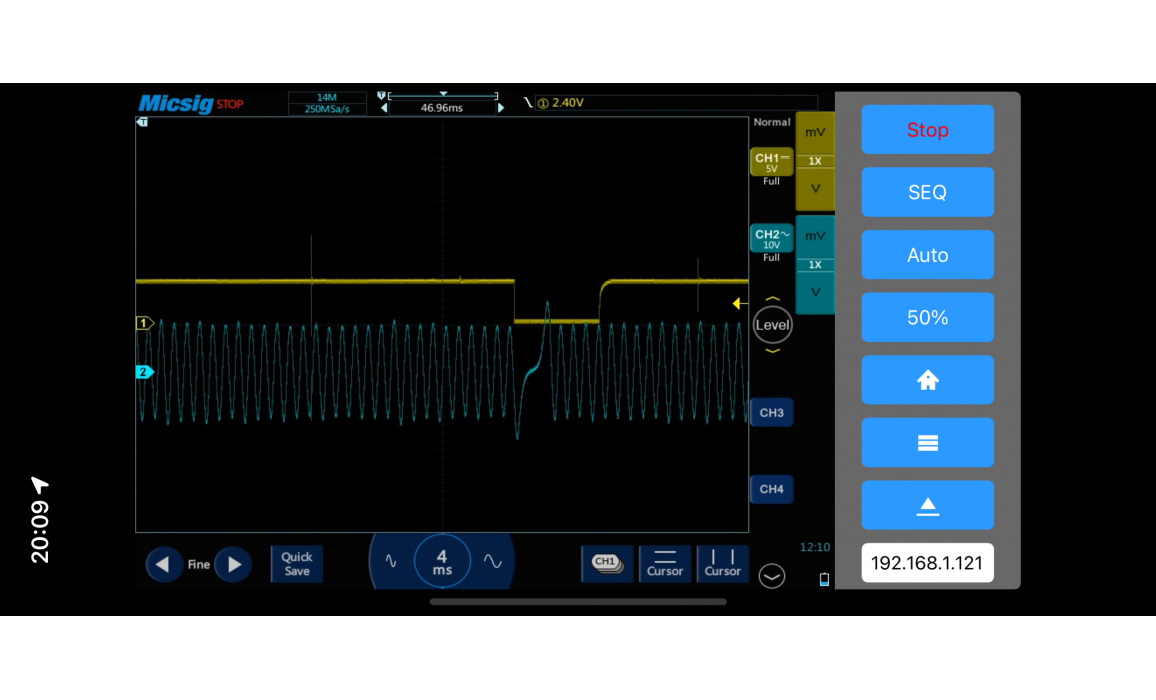Expand the bottom-right circled chevron
This screenshot has width=1156, height=700.
tap(772, 577)
